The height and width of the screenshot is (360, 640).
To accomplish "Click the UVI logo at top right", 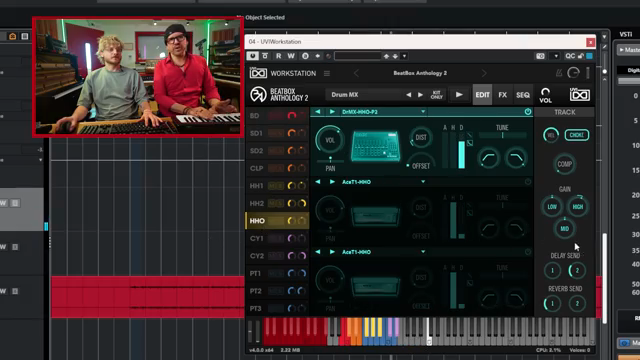I will point(580,95).
